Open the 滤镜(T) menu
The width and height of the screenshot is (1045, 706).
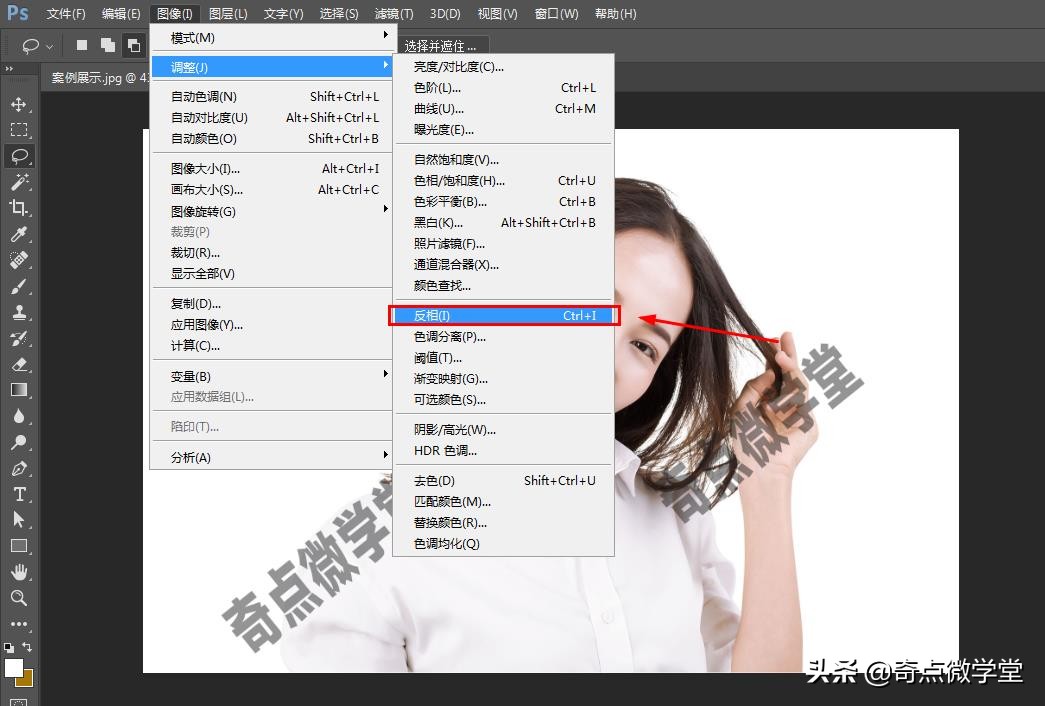point(393,13)
